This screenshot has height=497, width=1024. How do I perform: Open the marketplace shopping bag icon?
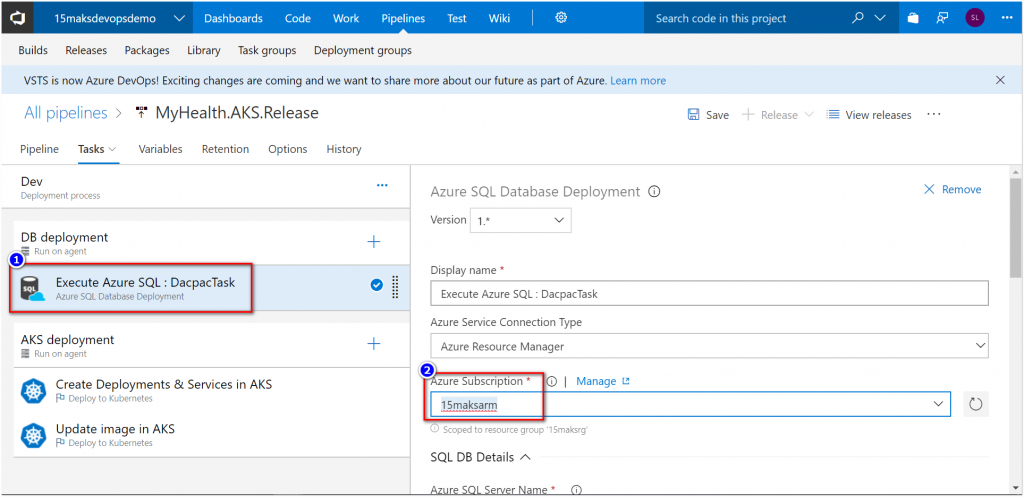click(913, 18)
